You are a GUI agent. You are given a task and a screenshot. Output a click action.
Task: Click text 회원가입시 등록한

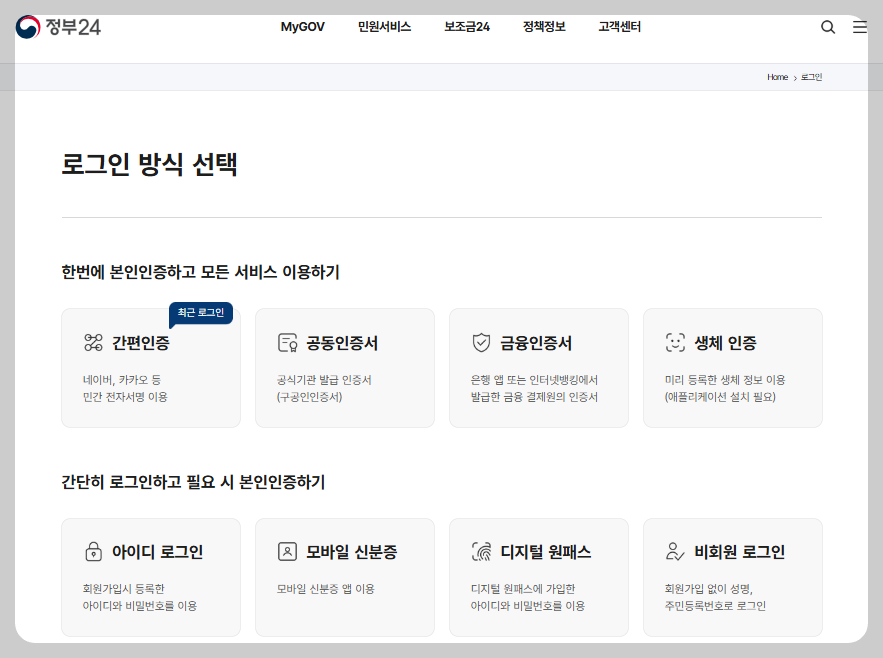coord(124,589)
